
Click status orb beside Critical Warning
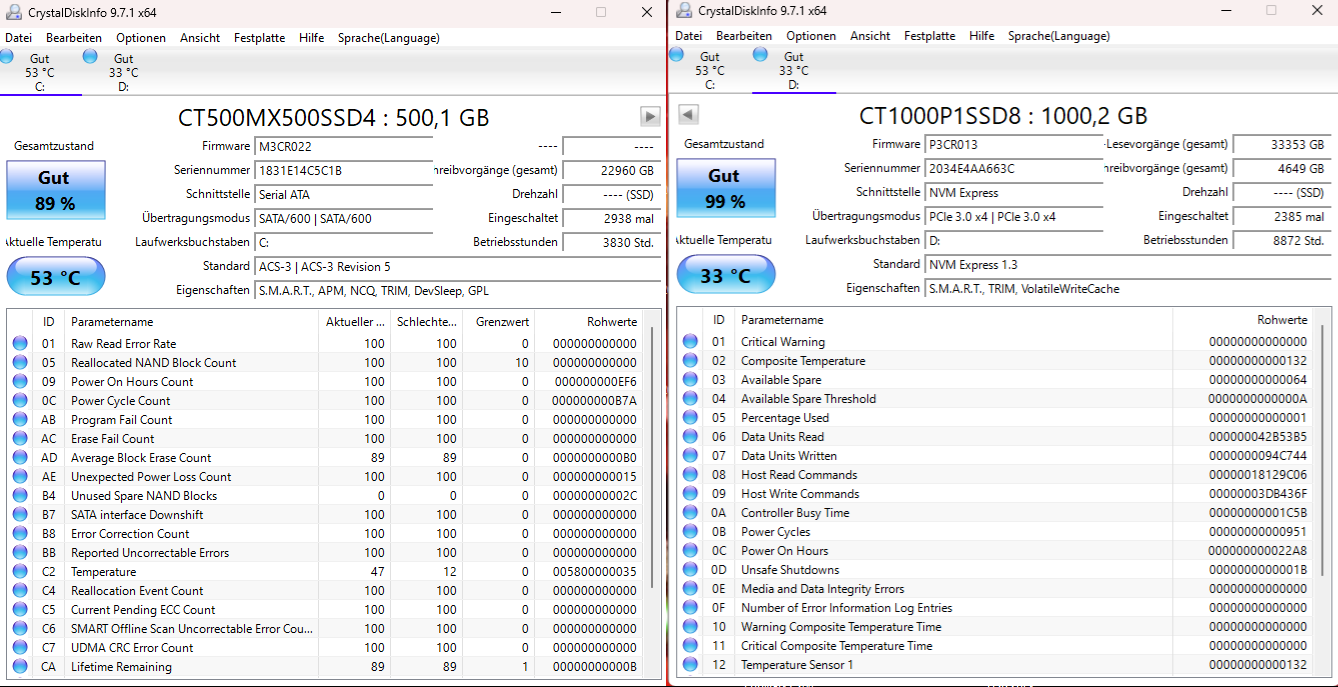[690, 341]
